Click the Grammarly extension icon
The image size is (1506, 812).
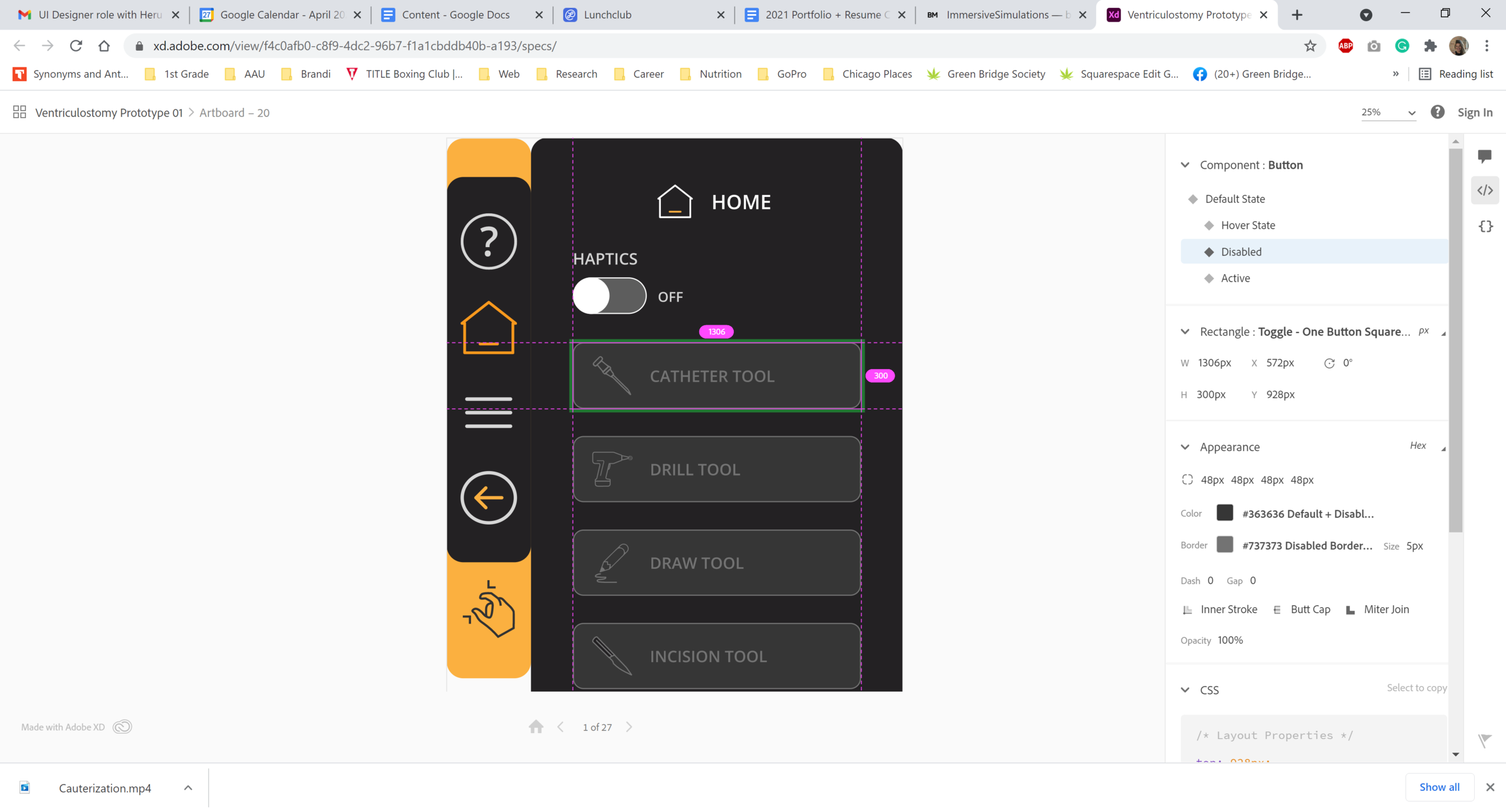[1402, 46]
